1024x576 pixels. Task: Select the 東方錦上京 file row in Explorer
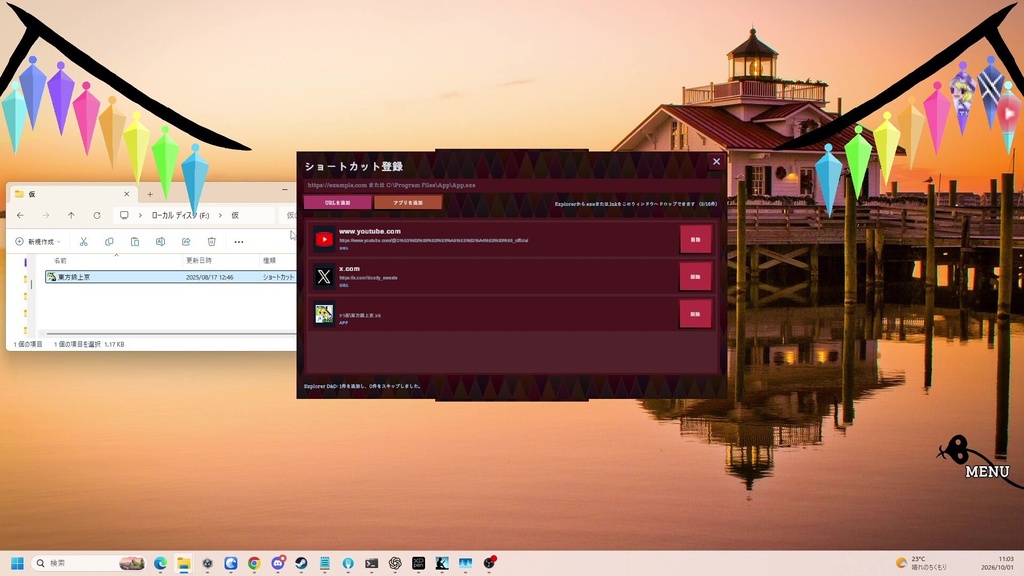click(x=171, y=277)
